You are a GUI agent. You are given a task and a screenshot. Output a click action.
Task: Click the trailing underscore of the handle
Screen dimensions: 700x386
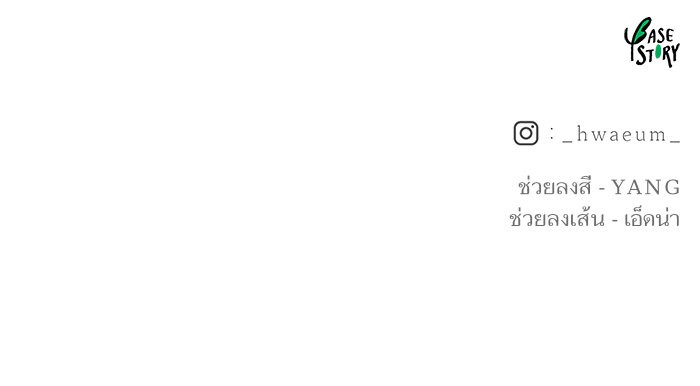[x=675, y=142]
